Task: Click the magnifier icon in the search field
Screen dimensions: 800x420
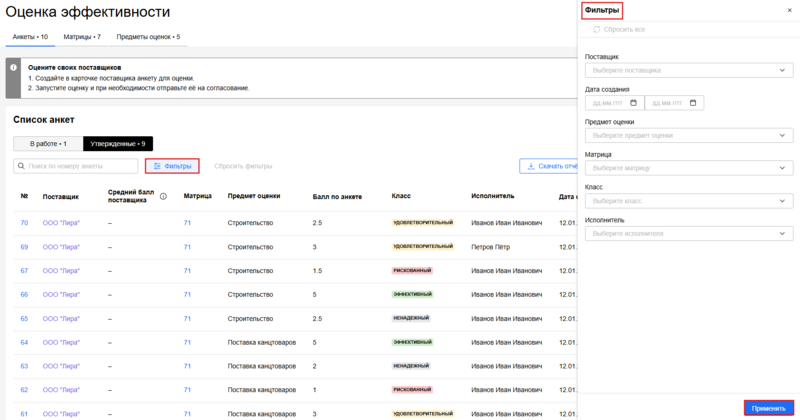Action: point(22,166)
